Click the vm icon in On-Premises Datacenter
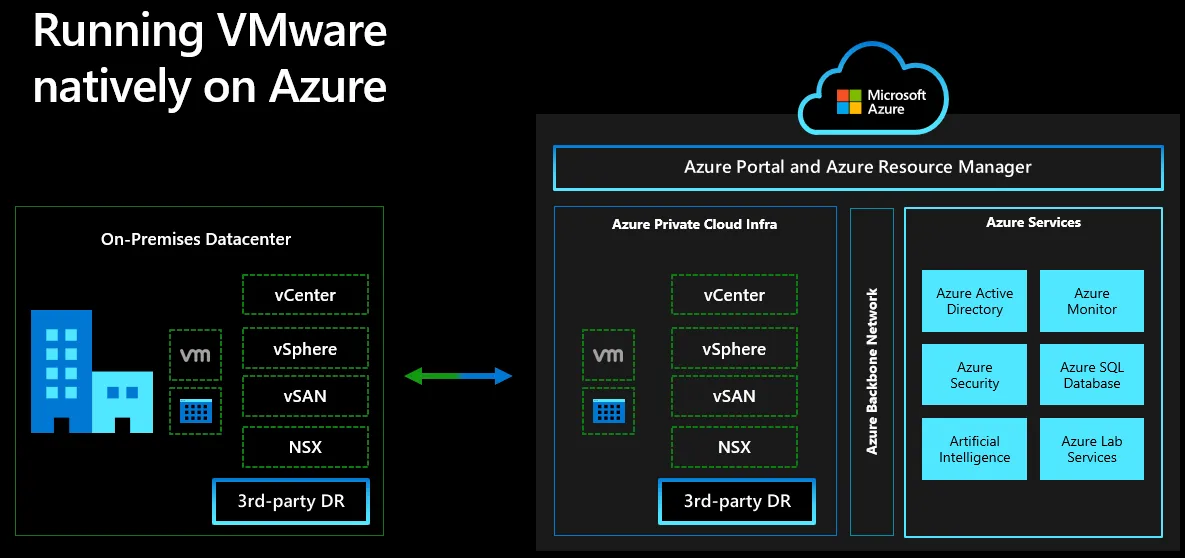The image size is (1185, 558). tap(196, 354)
